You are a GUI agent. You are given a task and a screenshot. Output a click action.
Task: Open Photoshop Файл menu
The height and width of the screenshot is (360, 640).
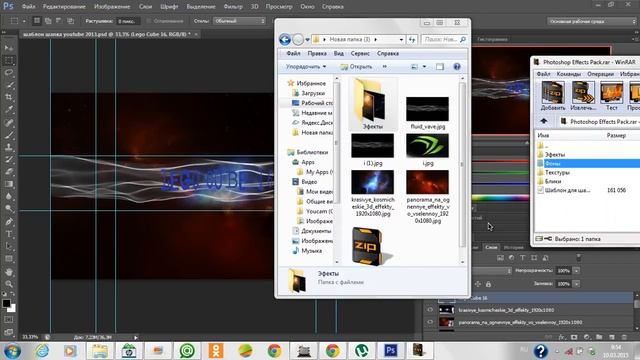pos(28,7)
